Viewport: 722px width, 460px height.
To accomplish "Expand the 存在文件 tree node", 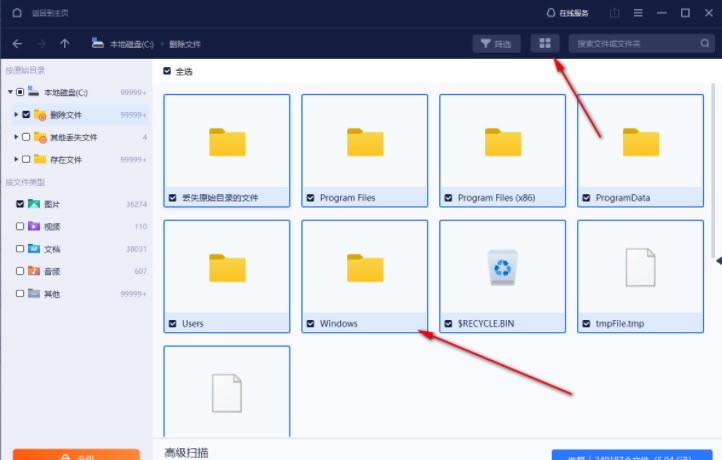I will [16, 159].
